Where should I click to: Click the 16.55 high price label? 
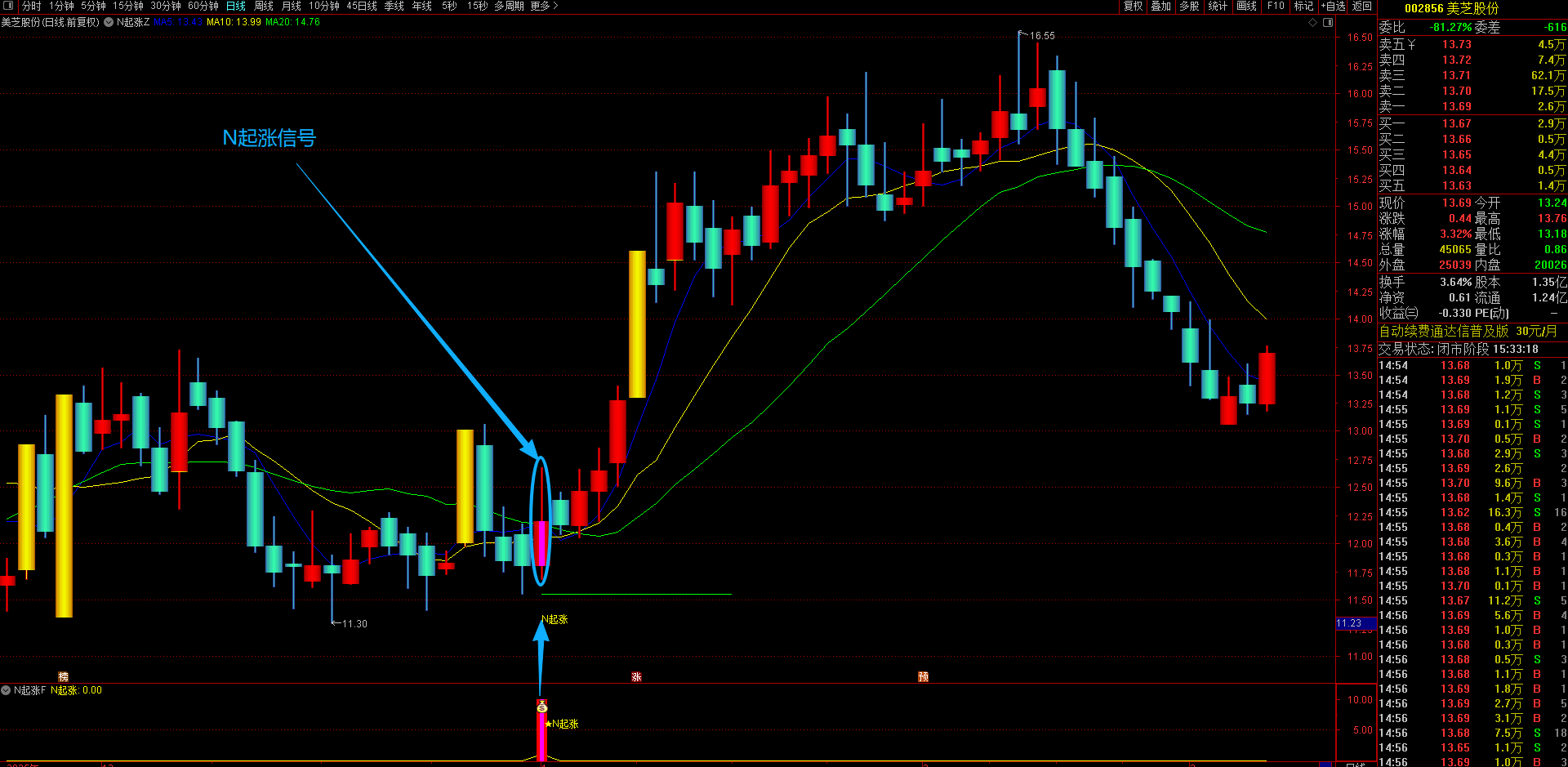click(1042, 36)
